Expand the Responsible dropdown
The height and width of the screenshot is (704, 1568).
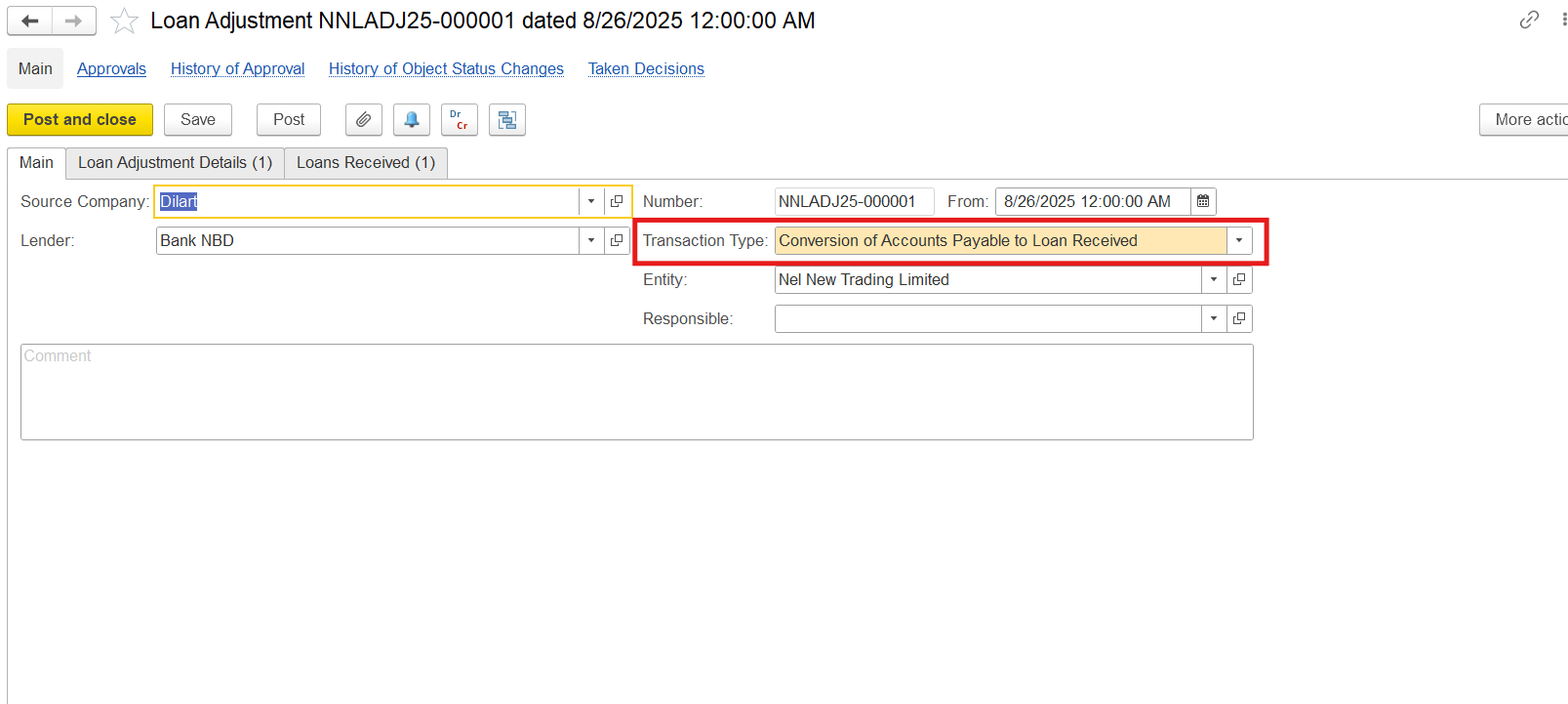(1214, 318)
